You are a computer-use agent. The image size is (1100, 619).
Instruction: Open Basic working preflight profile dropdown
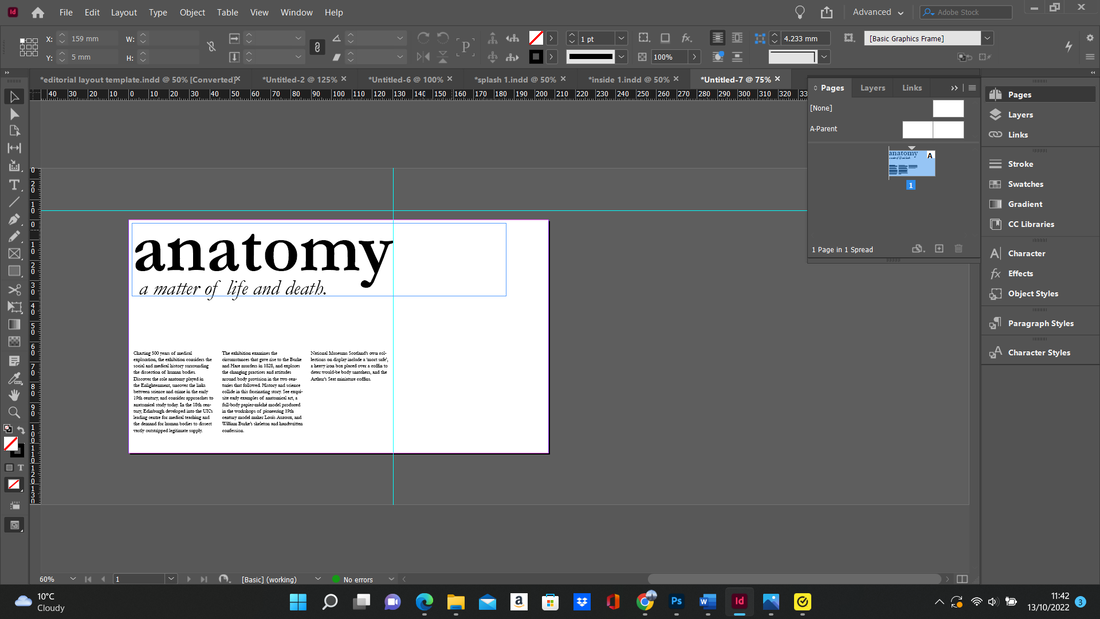pyautogui.click(x=318, y=579)
